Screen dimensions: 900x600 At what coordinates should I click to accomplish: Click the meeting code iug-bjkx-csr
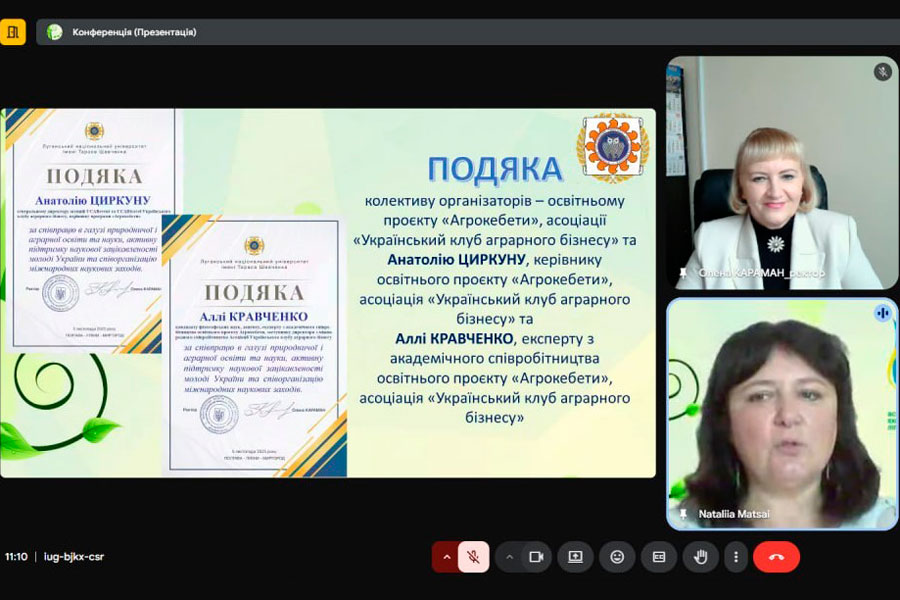[x=74, y=556]
